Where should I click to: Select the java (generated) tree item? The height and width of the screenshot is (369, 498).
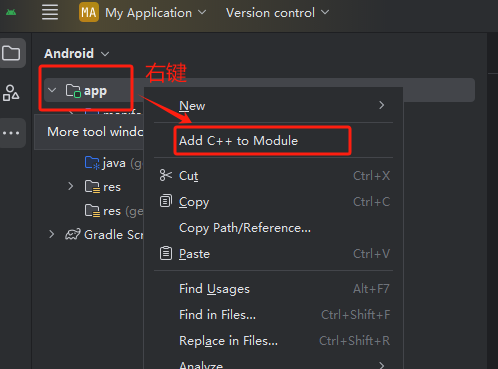pyautogui.click(x=113, y=163)
